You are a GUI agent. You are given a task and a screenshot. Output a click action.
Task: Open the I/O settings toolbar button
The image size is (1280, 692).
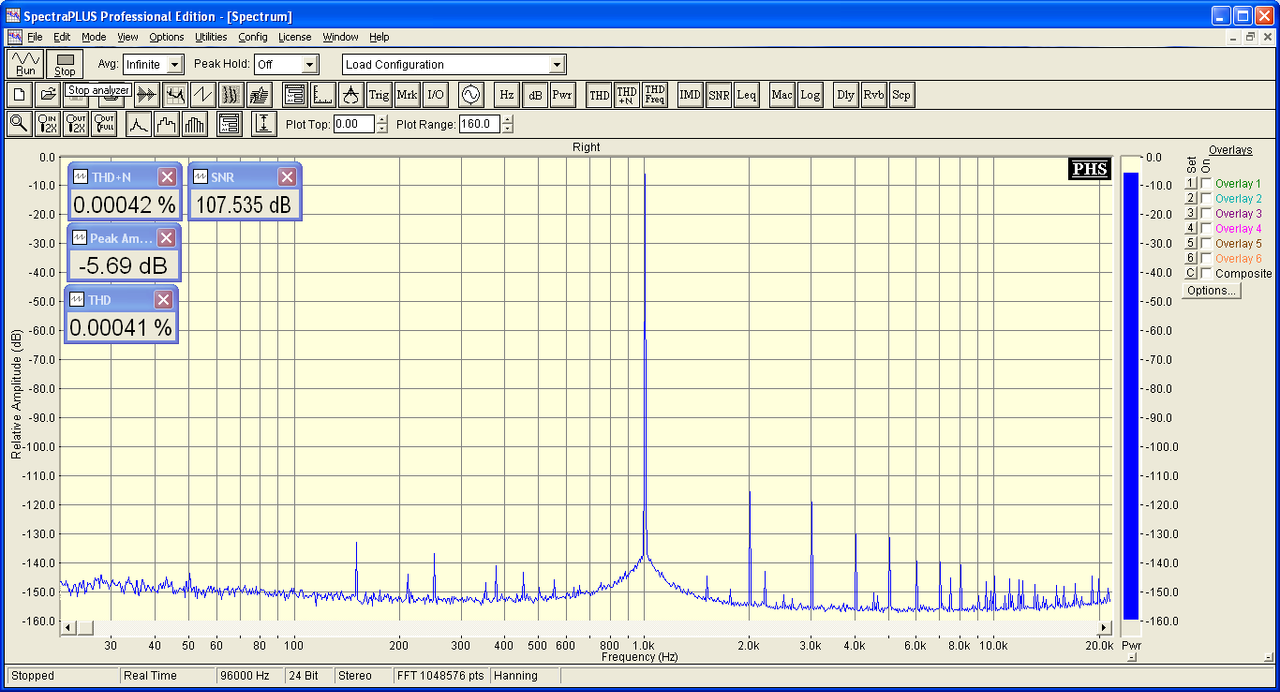435,95
